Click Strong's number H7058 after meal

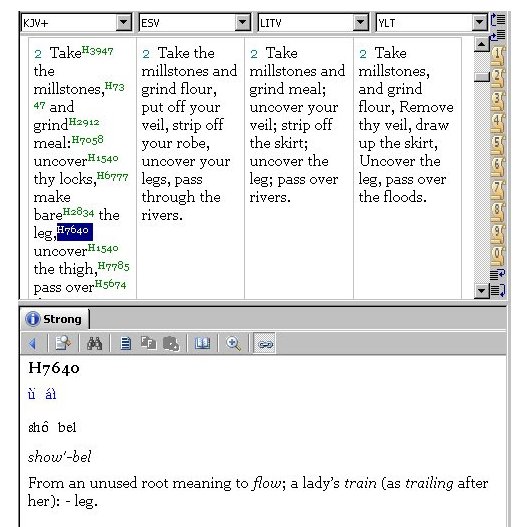coord(87,140)
